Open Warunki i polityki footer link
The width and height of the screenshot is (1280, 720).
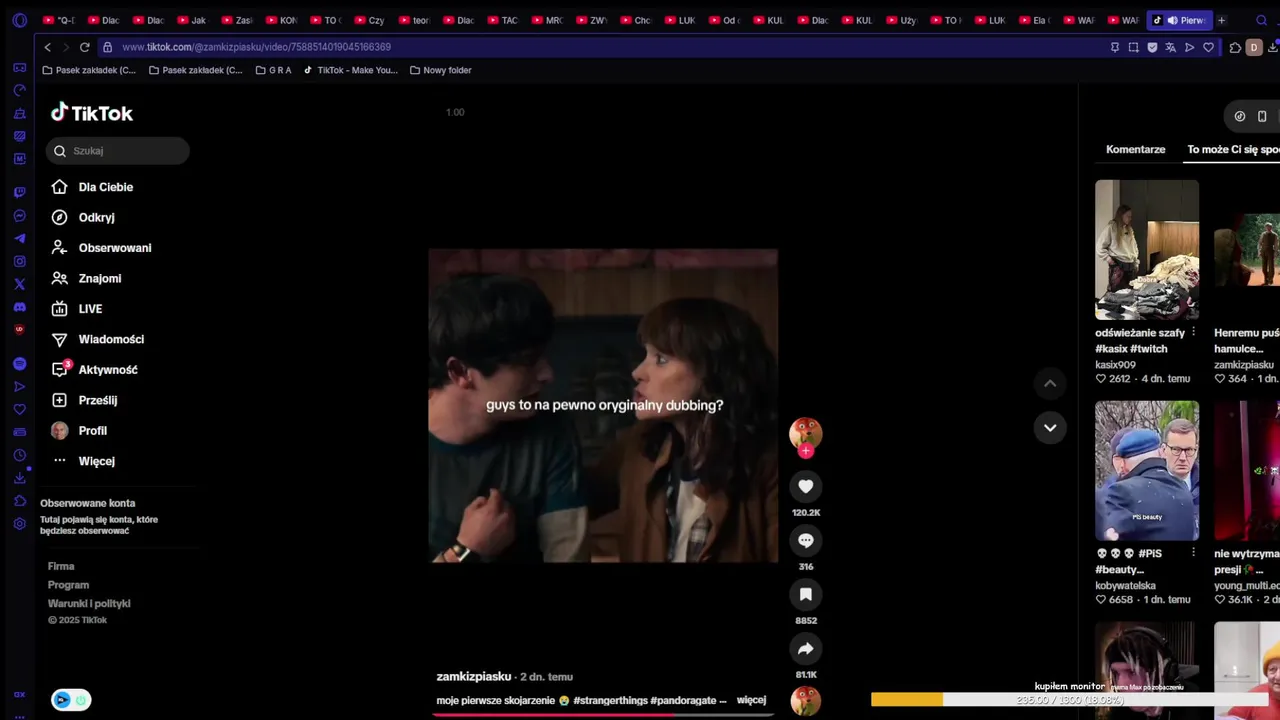pyautogui.click(x=89, y=604)
